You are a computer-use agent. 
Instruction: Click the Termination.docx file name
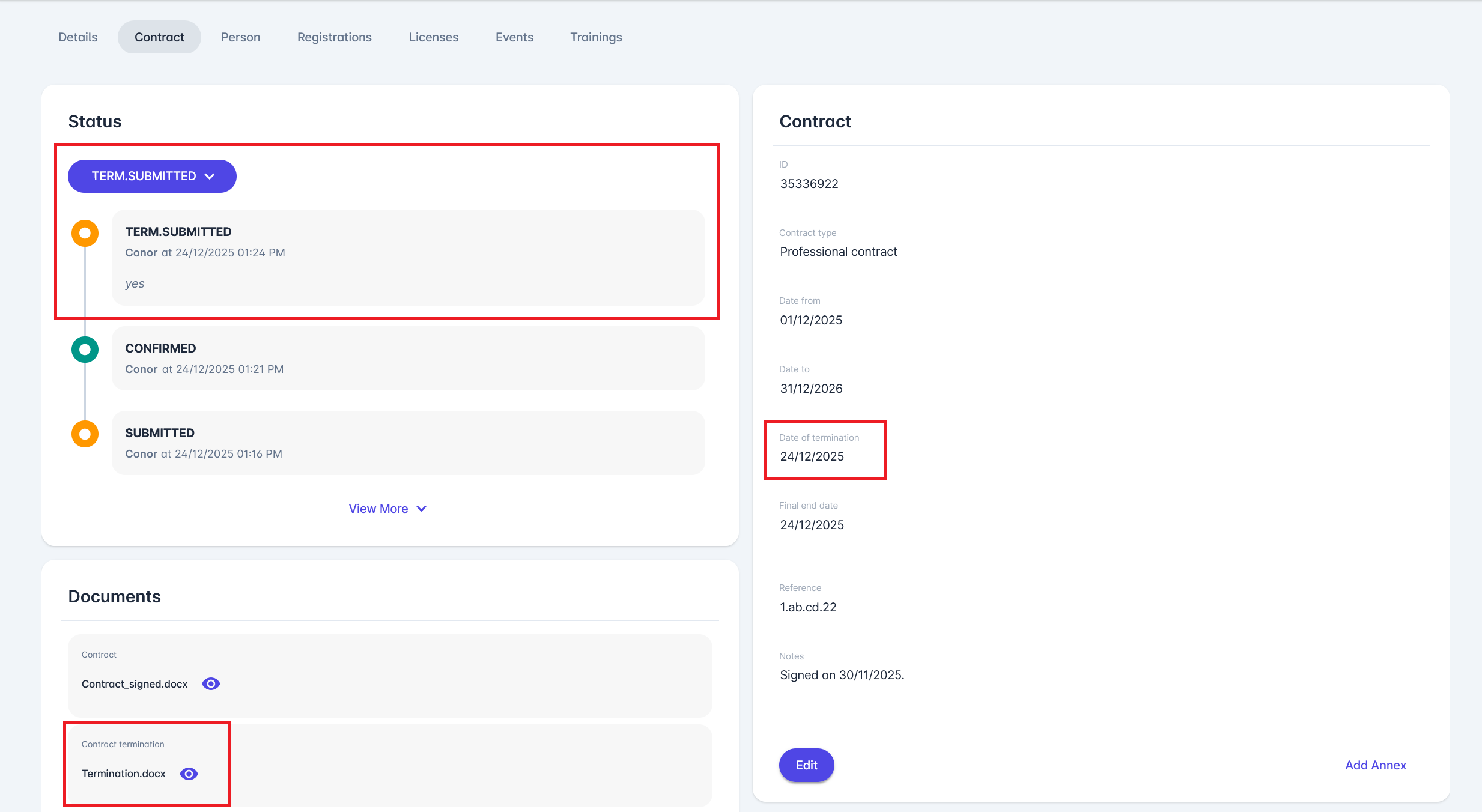(123, 774)
